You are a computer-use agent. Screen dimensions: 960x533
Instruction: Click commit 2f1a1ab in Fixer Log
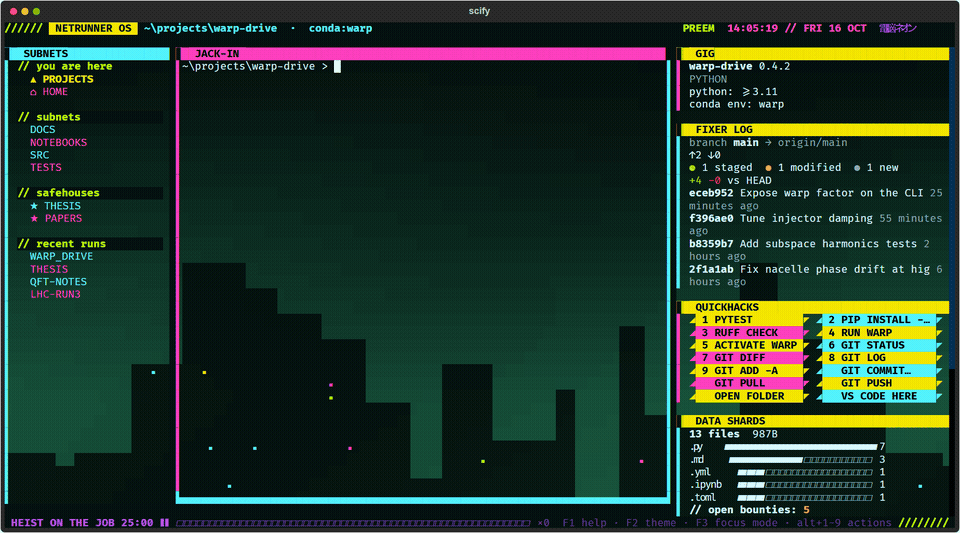click(x=711, y=269)
